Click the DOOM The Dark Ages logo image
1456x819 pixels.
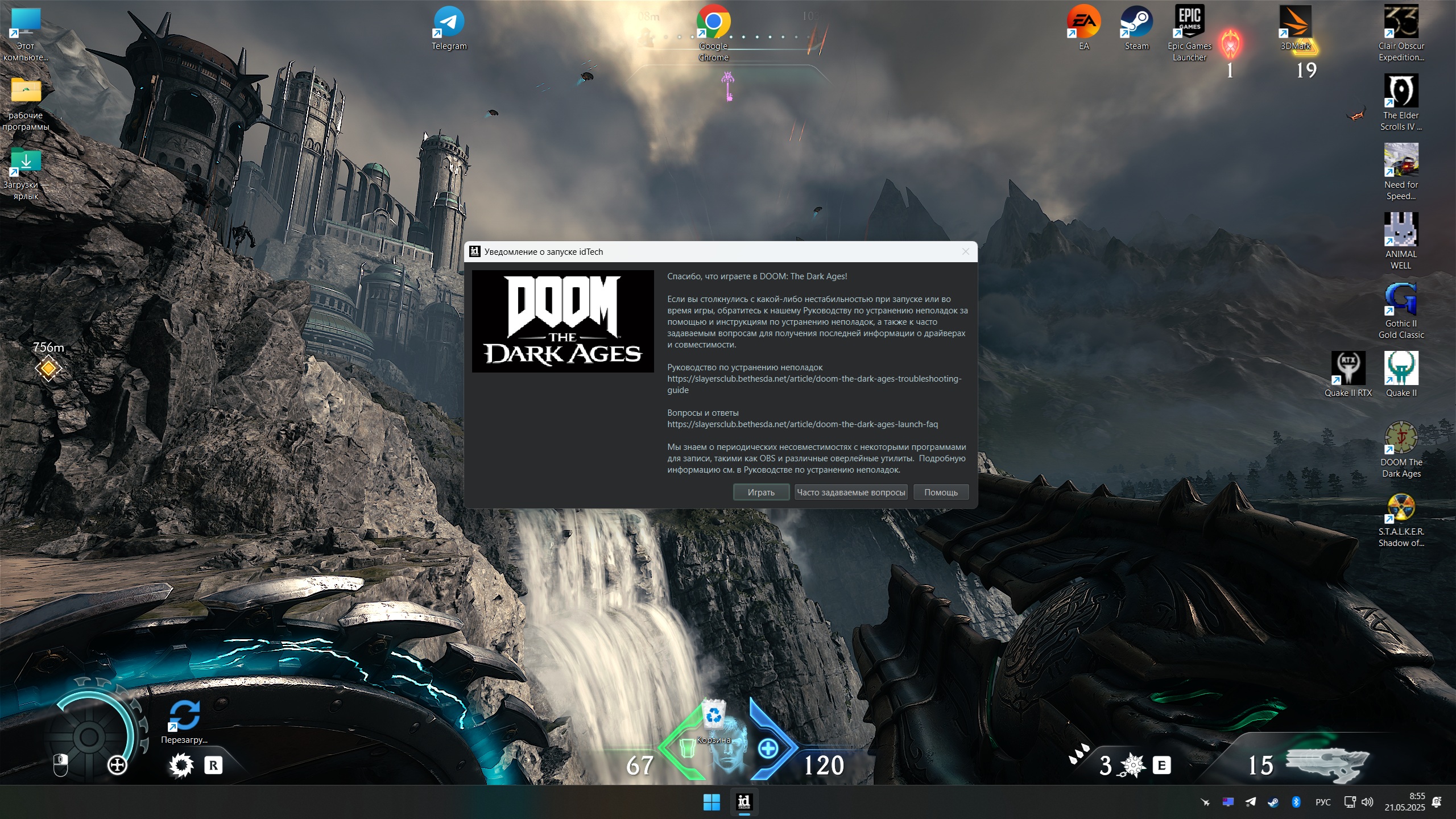(x=563, y=321)
